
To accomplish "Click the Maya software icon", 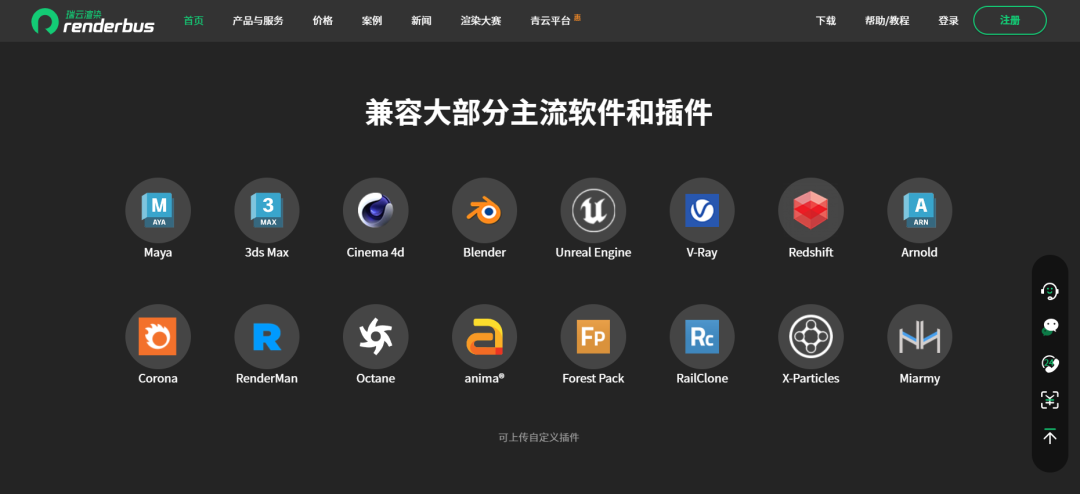I will (157, 210).
